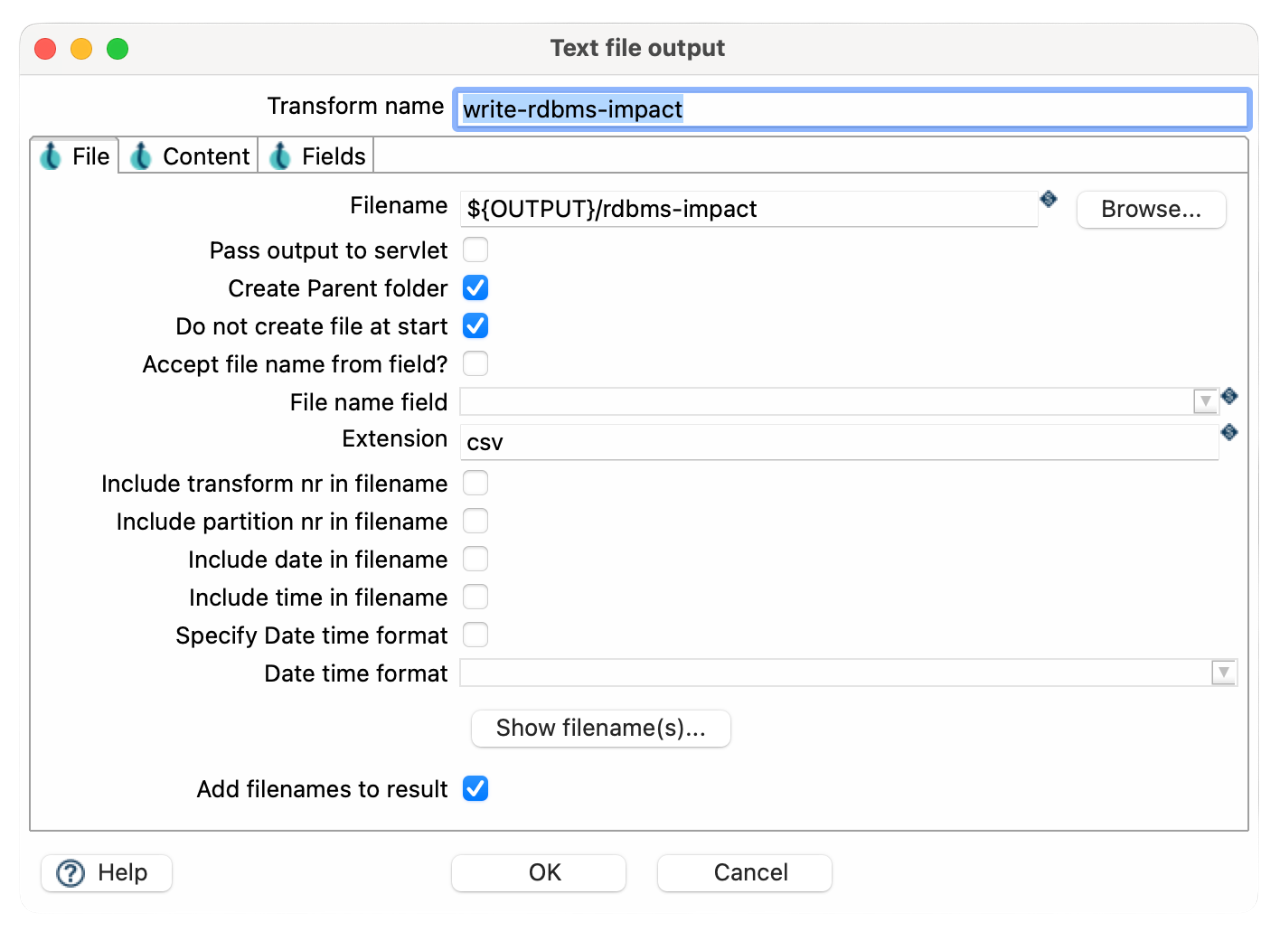
Task: Open the Fields tab
Action: (x=317, y=156)
